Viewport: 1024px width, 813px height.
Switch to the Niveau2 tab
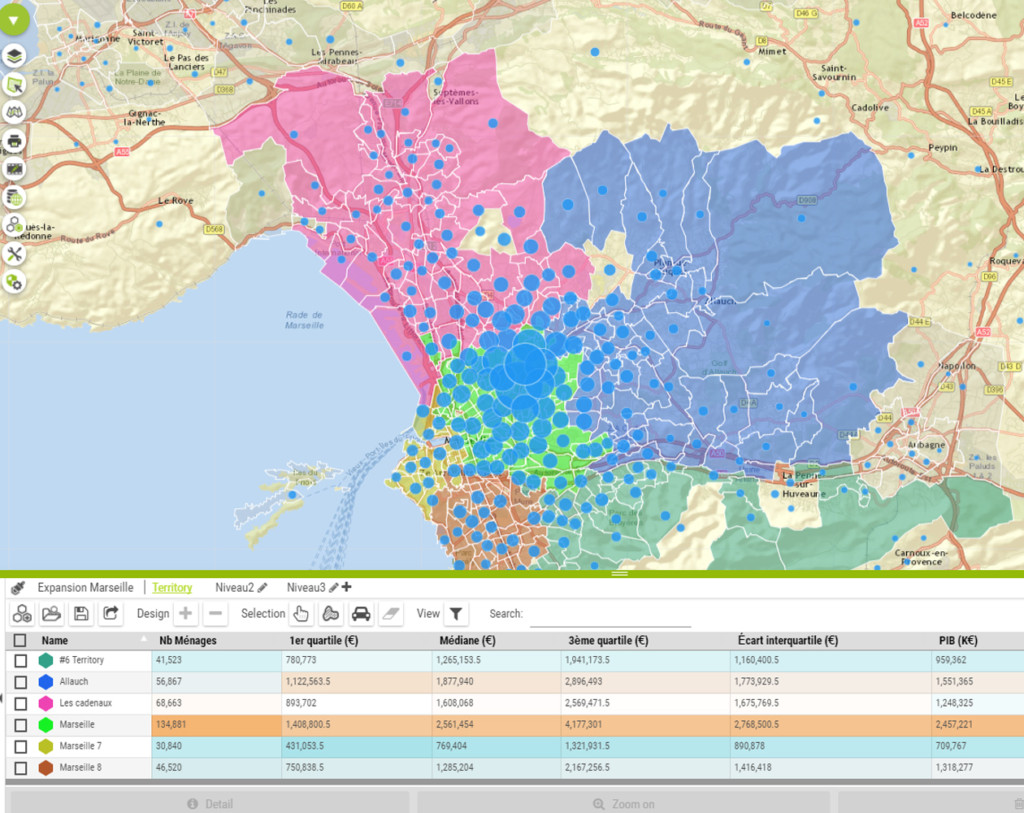click(234, 588)
